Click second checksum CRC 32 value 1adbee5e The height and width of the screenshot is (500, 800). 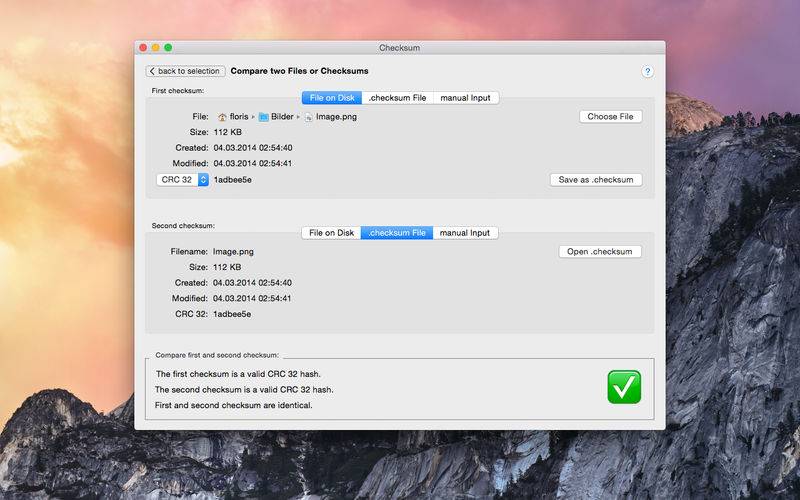coord(232,314)
